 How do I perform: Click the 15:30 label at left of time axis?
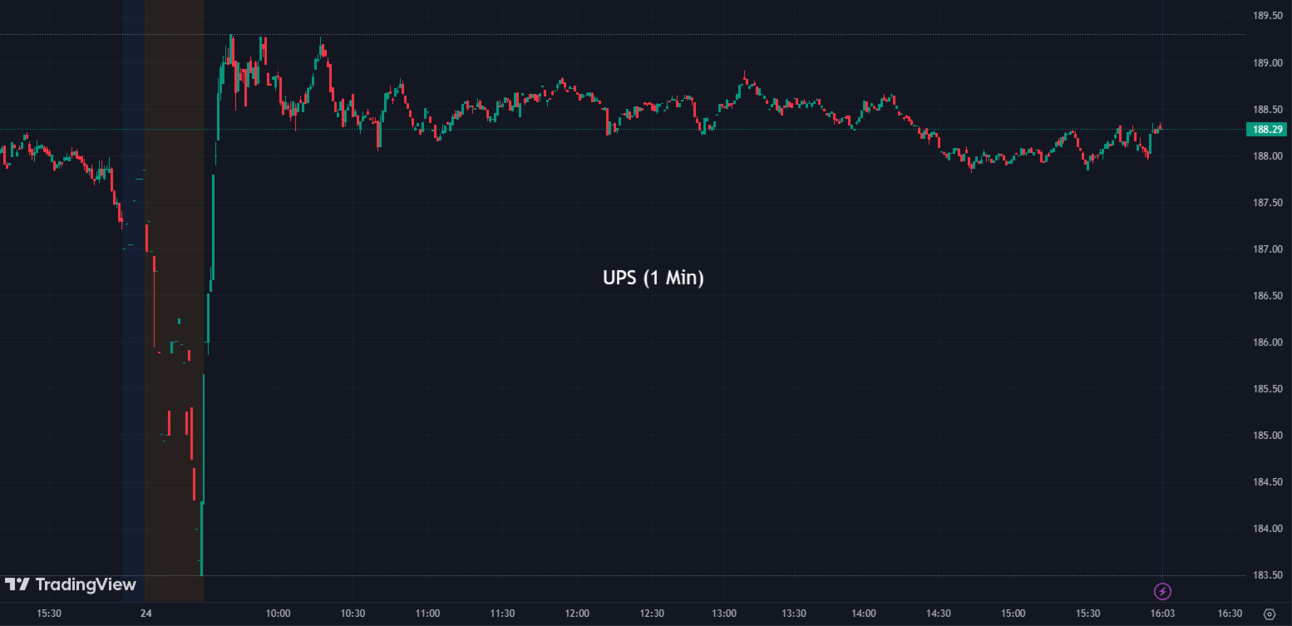coord(49,613)
